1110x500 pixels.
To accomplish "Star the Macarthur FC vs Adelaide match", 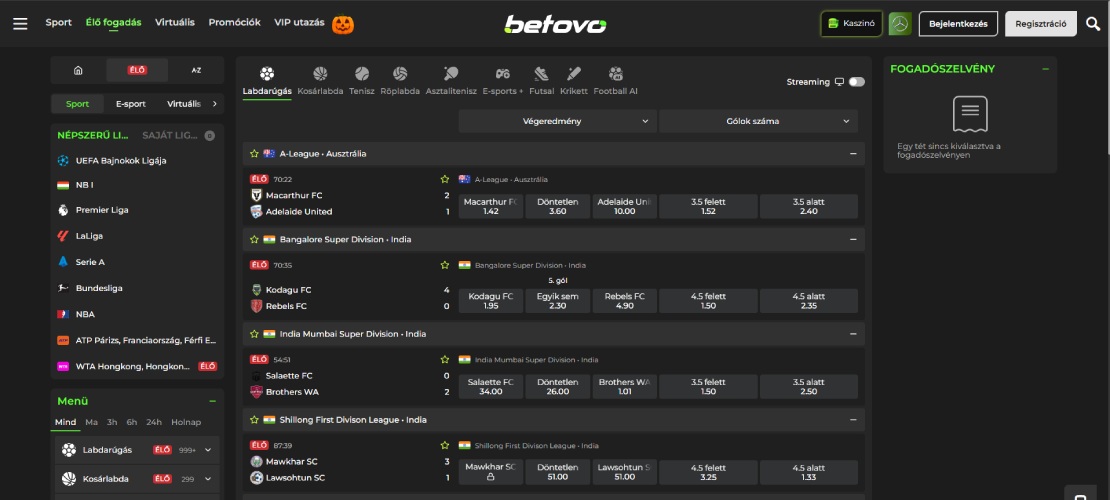I will [x=445, y=179].
